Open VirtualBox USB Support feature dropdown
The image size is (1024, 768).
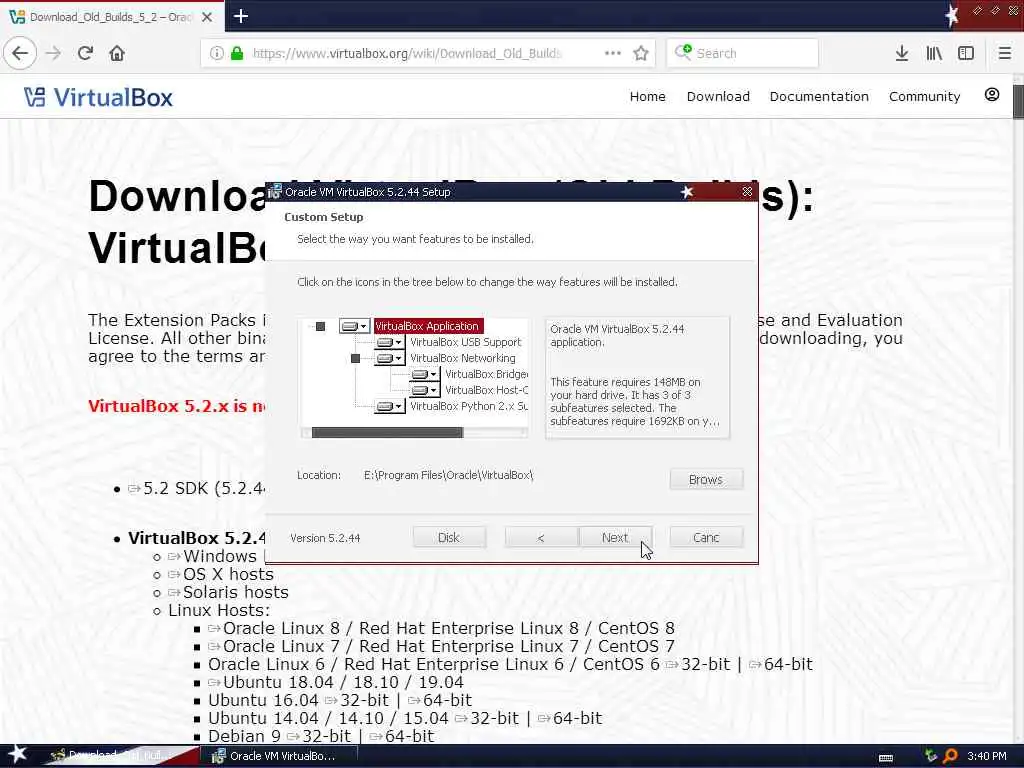pos(390,342)
